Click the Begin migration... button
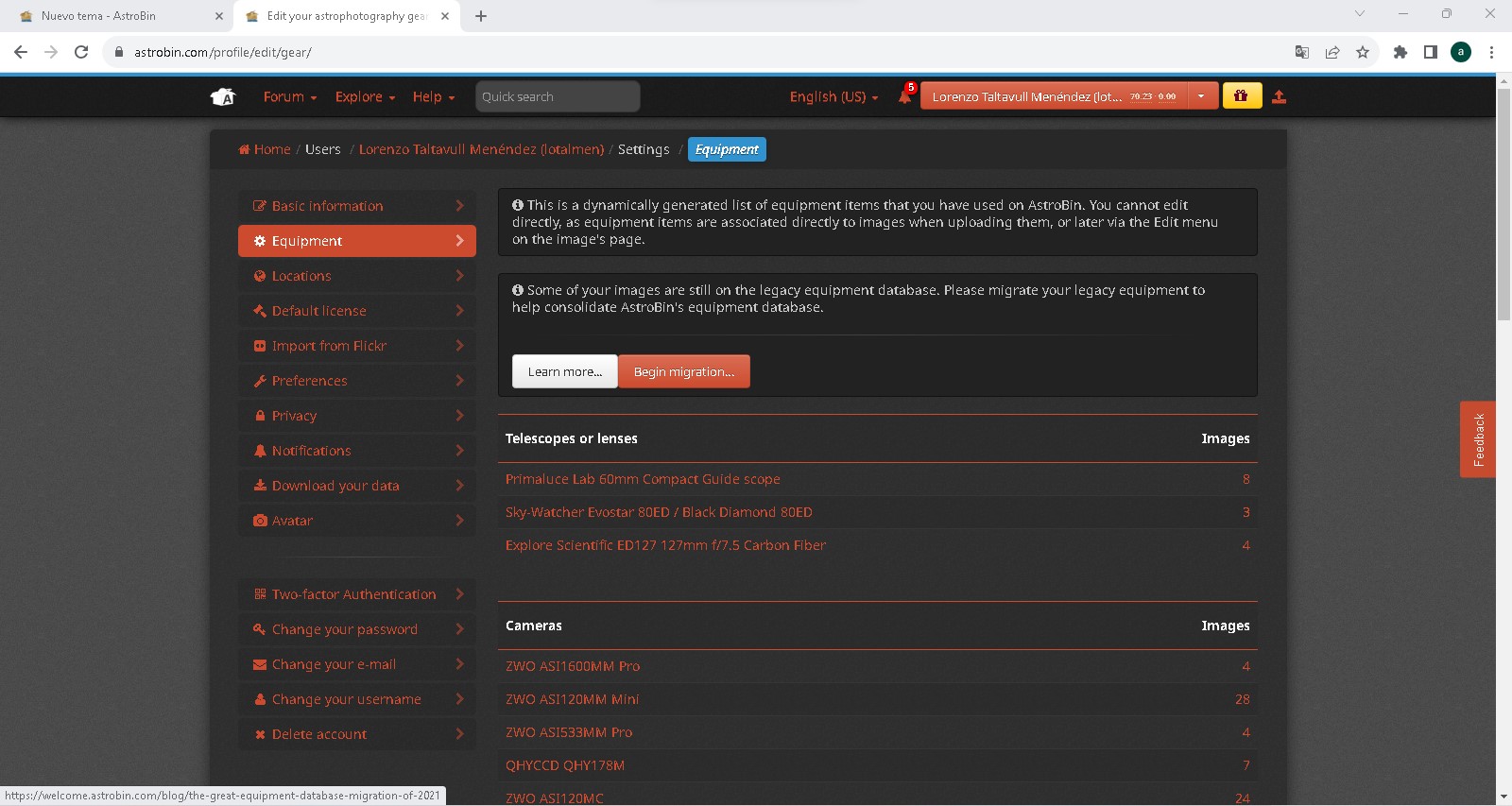The image size is (1512, 806). point(684,371)
